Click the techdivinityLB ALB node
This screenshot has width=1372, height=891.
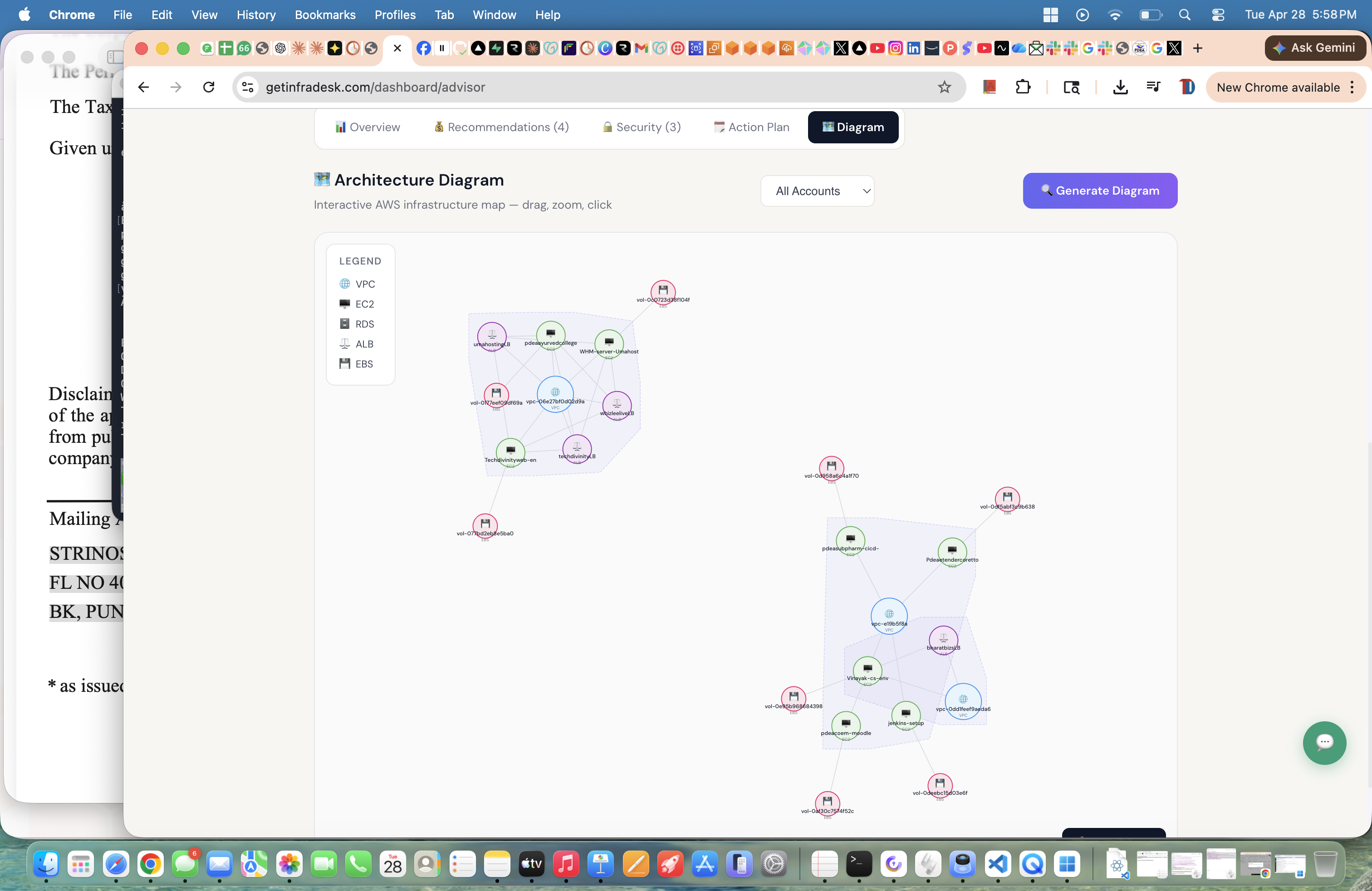point(577,449)
